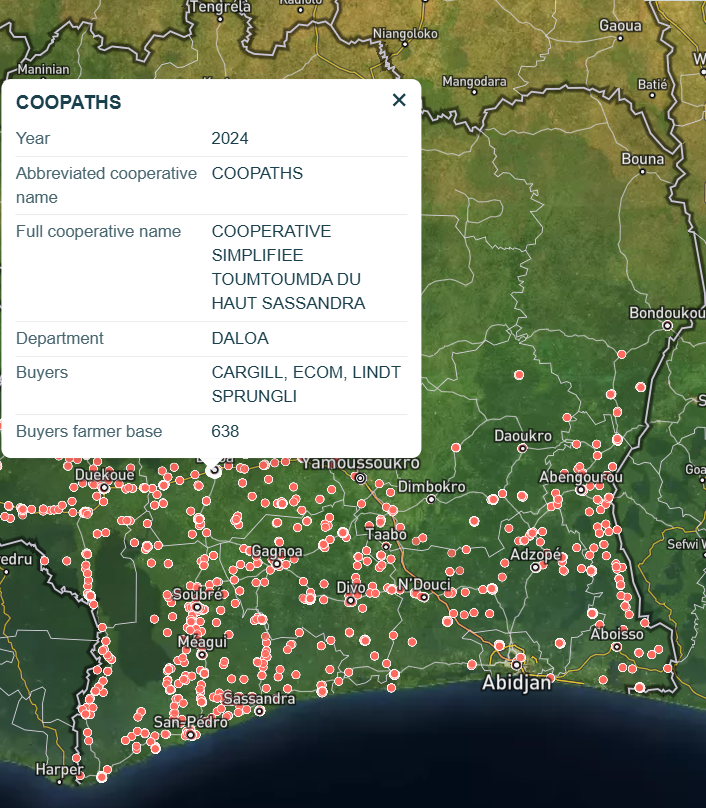The height and width of the screenshot is (808, 706).
Task: Click the Abengourou town marker
Action: (581, 490)
